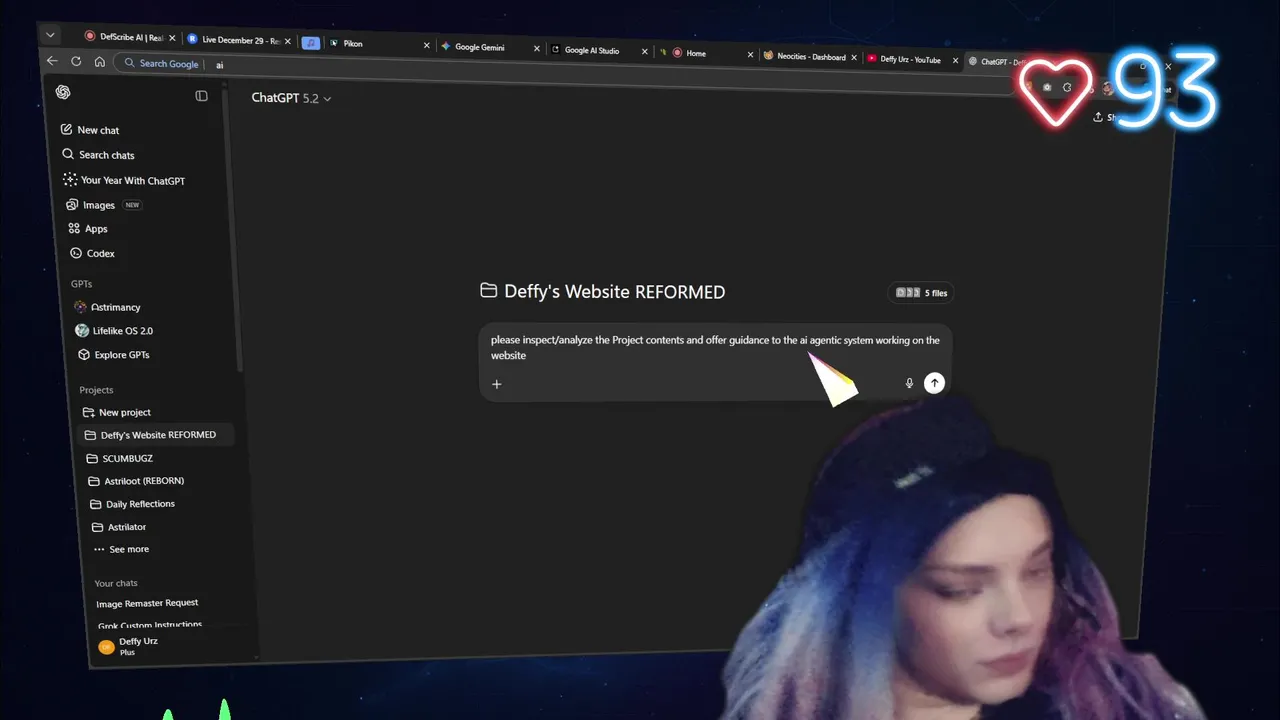Click the camera snapshot icon in toolbar
The height and width of the screenshot is (720, 1280).
[1047, 87]
